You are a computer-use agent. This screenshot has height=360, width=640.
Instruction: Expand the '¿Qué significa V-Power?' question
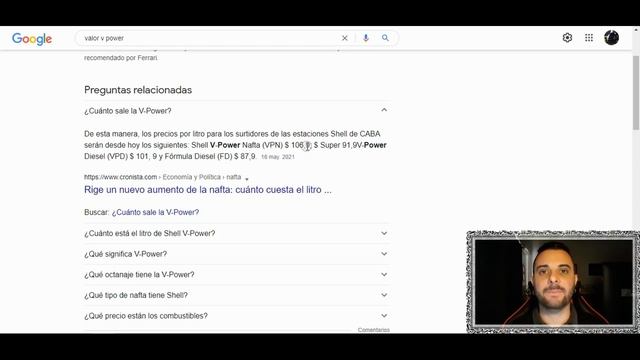pos(237,254)
